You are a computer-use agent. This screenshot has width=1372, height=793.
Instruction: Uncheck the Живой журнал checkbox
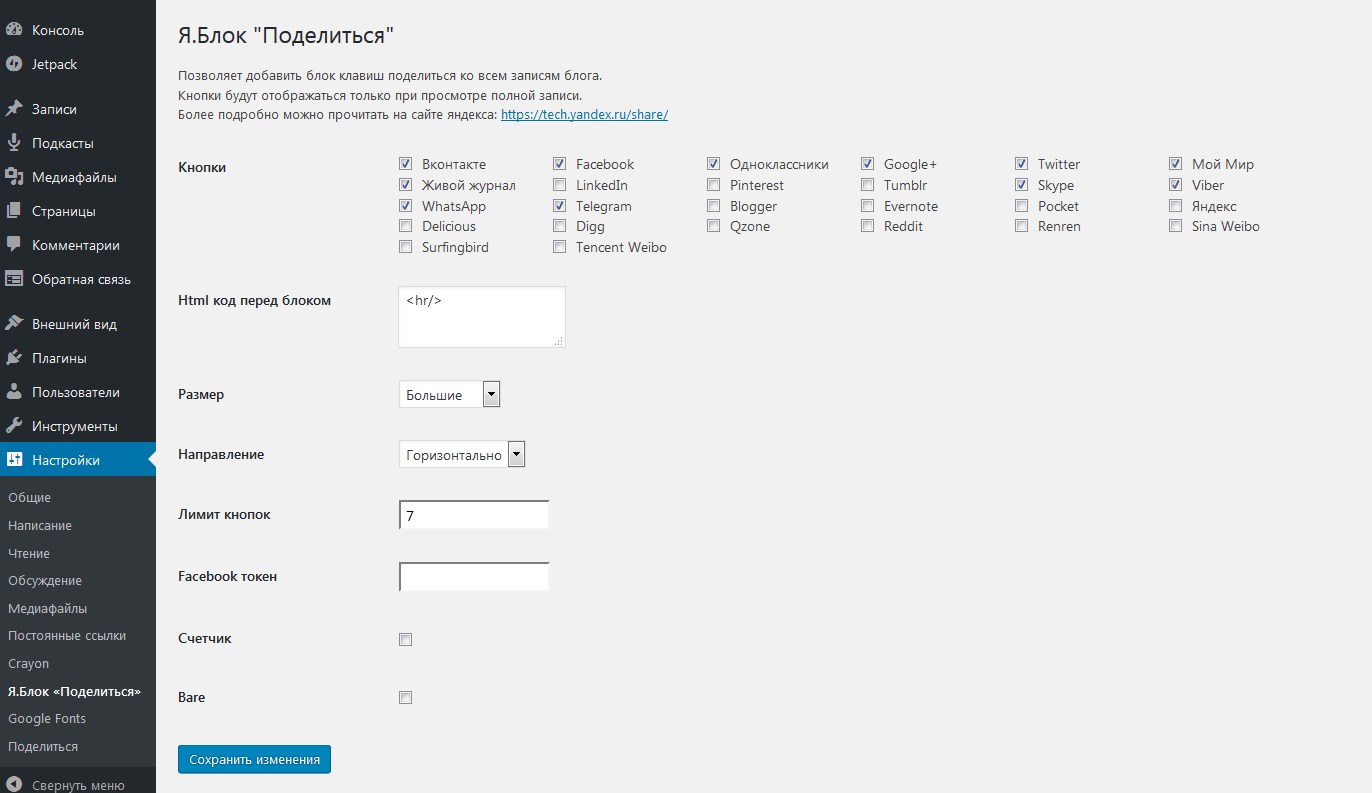click(x=405, y=184)
